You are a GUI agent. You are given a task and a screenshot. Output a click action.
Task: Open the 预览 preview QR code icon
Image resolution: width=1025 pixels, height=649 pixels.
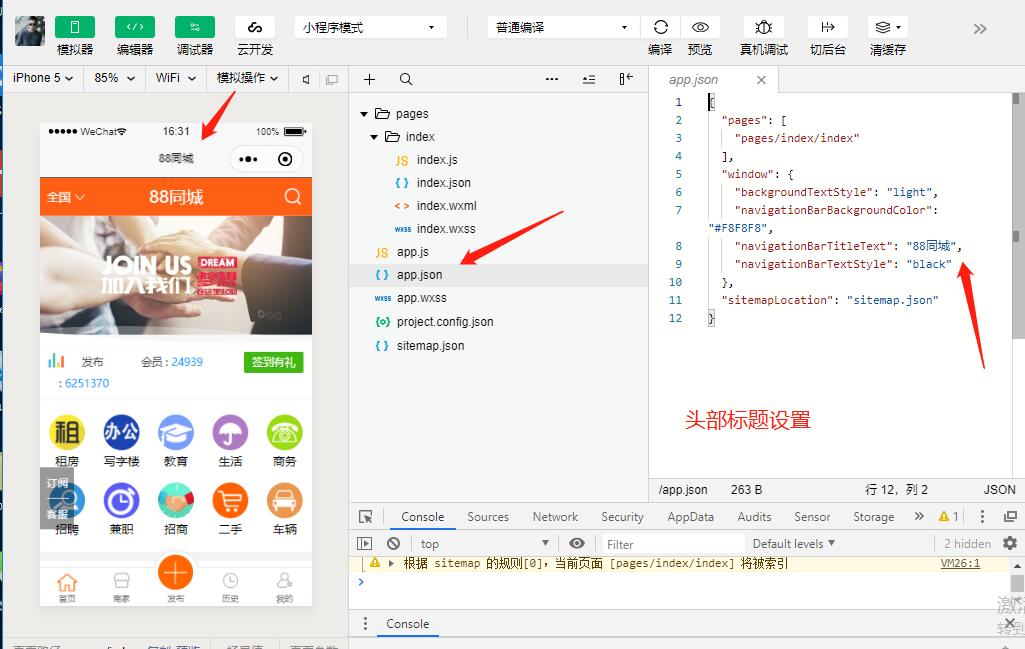click(x=700, y=27)
